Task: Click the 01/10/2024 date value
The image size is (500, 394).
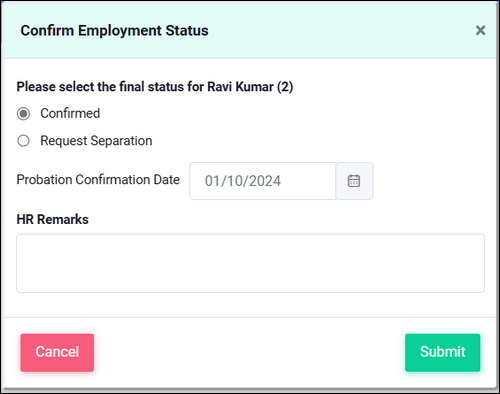Action: (x=243, y=181)
